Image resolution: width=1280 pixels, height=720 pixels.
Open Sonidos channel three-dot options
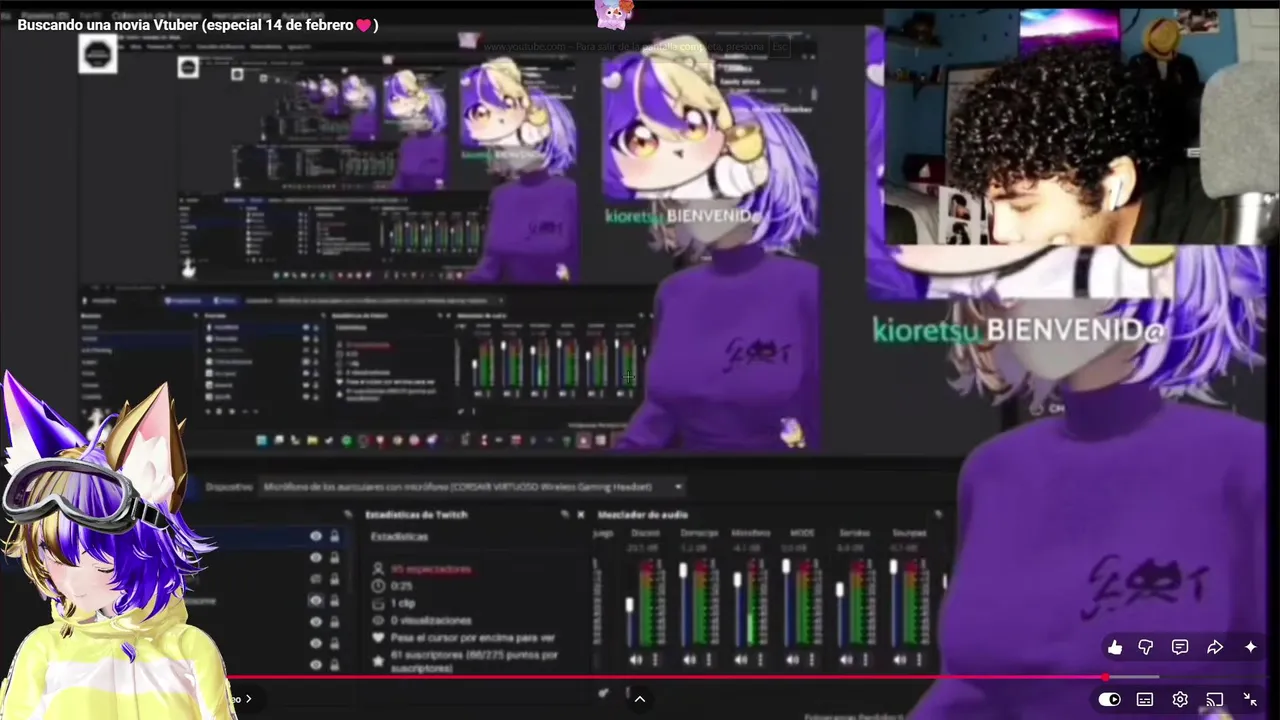click(866, 660)
